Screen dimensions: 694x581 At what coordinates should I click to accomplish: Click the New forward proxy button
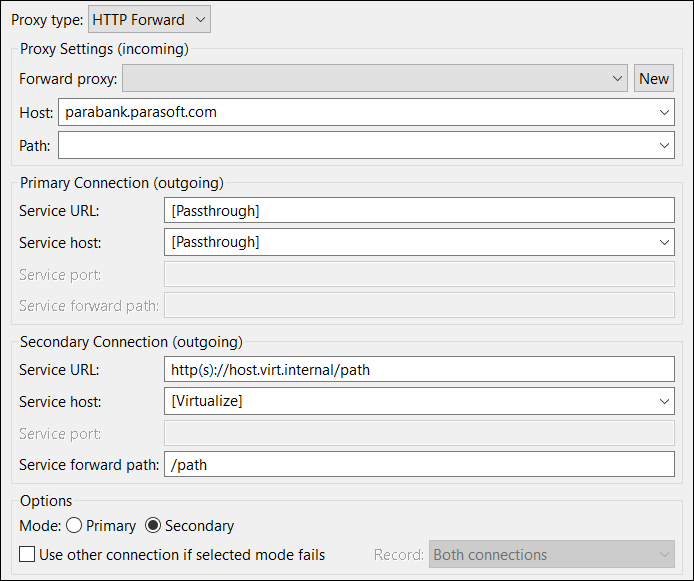click(x=654, y=78)
